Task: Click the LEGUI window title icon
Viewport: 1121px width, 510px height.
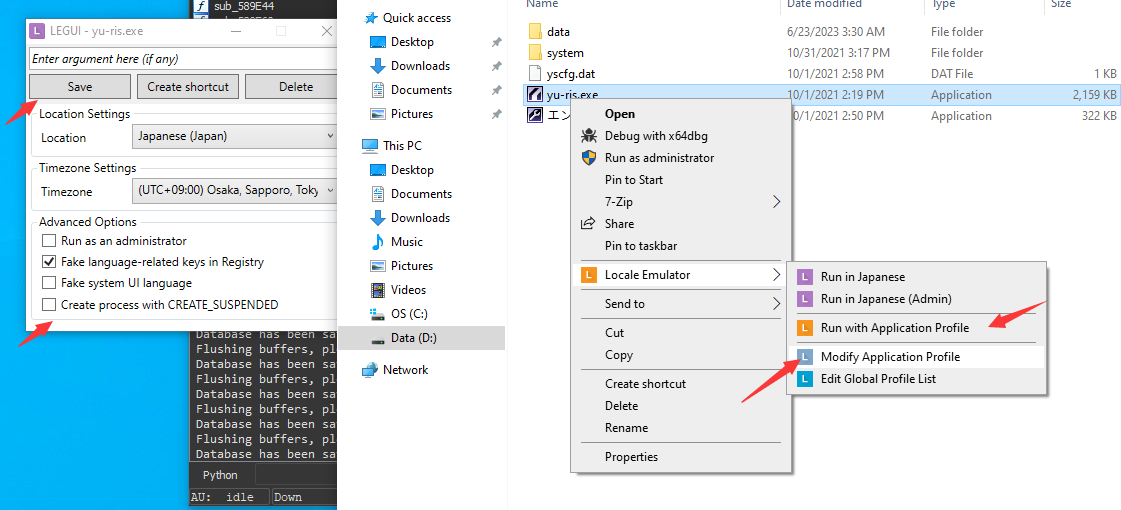Action: tap(37, 31)
